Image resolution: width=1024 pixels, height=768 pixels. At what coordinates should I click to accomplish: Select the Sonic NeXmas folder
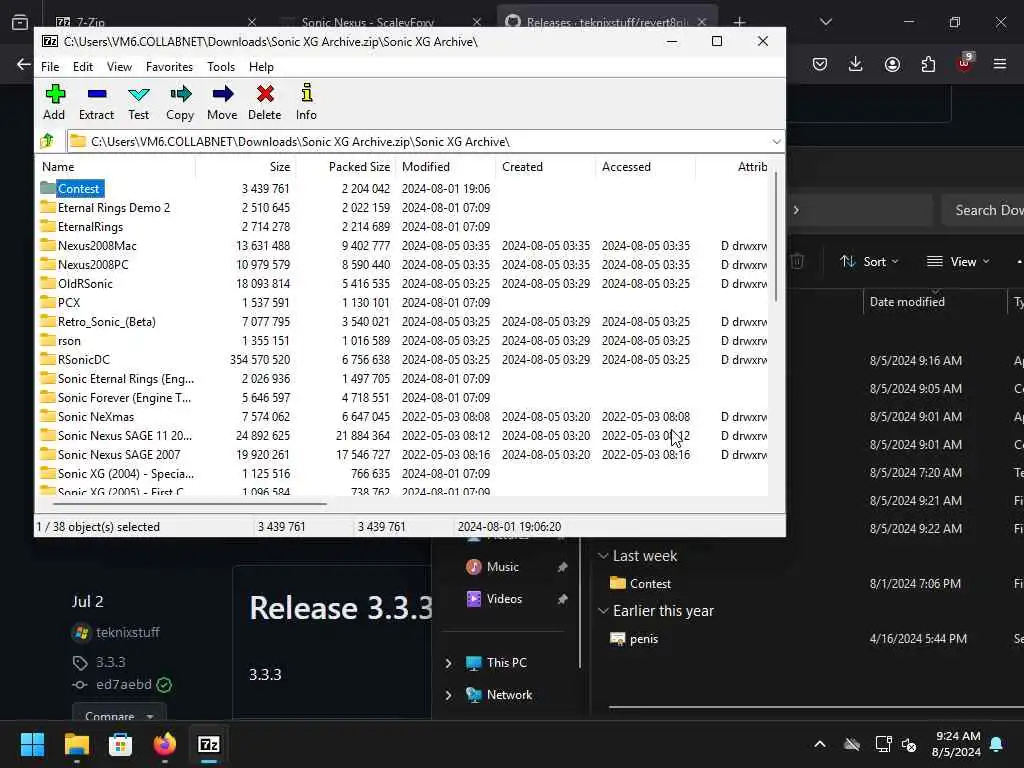(95, 417)
